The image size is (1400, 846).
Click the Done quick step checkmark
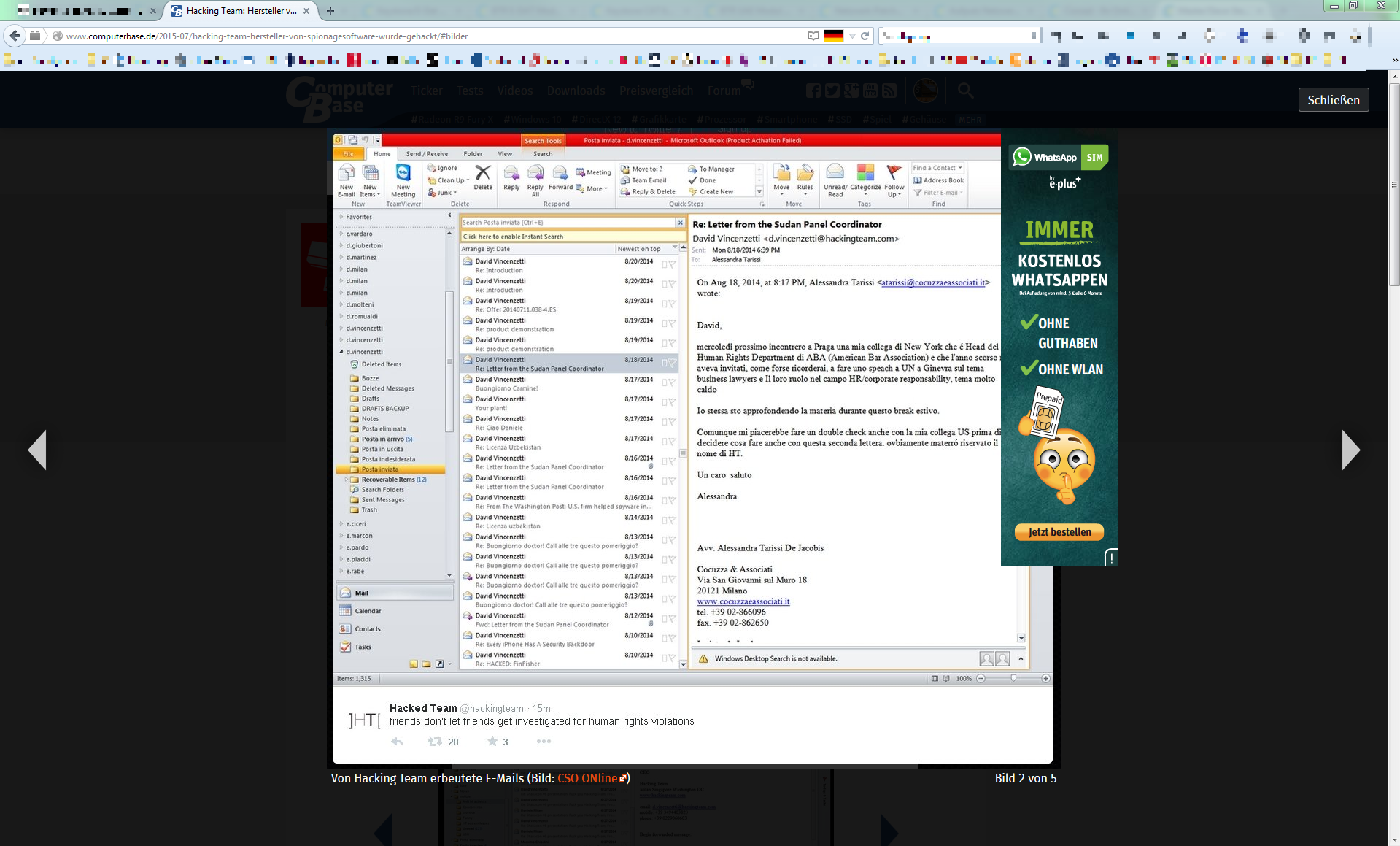click(693, 180)
